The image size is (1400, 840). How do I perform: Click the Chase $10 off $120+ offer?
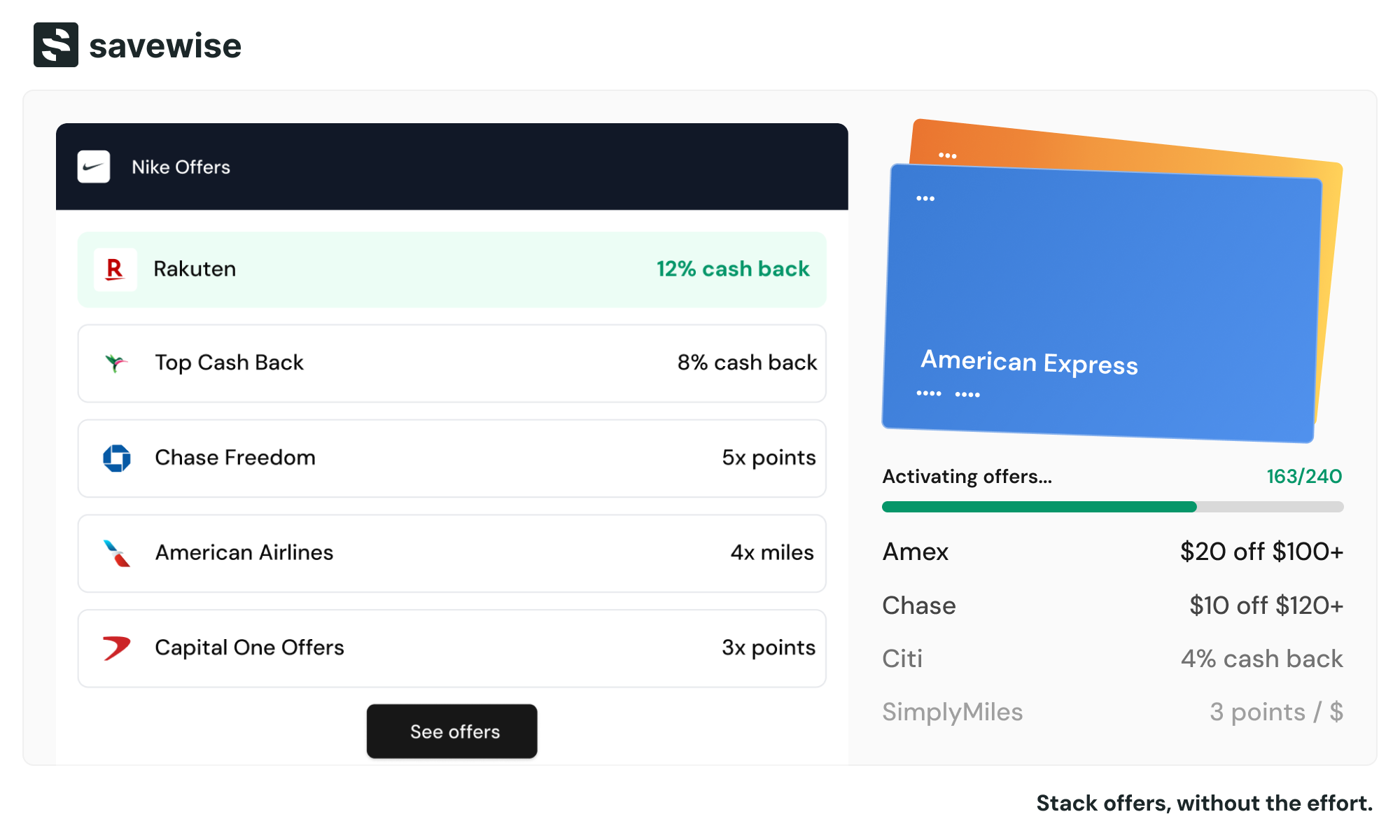pyautogui.click(x=1112, y=605)
